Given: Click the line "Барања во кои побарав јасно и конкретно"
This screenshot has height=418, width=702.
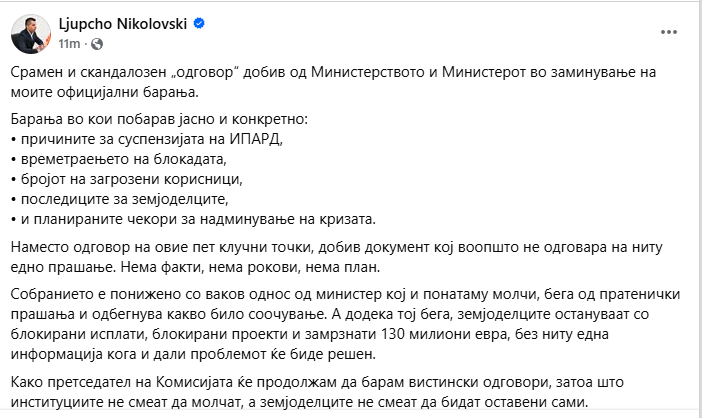Looking at the screenshot, I should click(x=160, y=119).
